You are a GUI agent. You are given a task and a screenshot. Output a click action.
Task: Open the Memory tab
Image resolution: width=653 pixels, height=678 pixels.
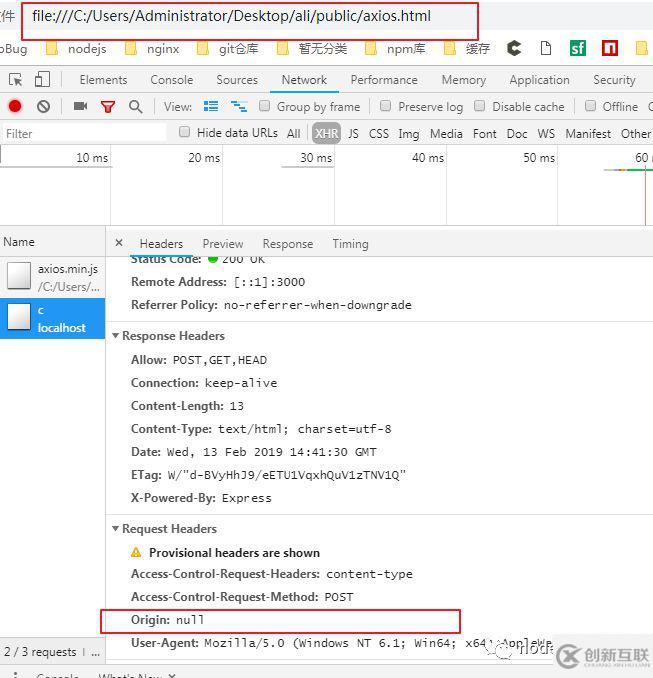click(x=464, y=80)
